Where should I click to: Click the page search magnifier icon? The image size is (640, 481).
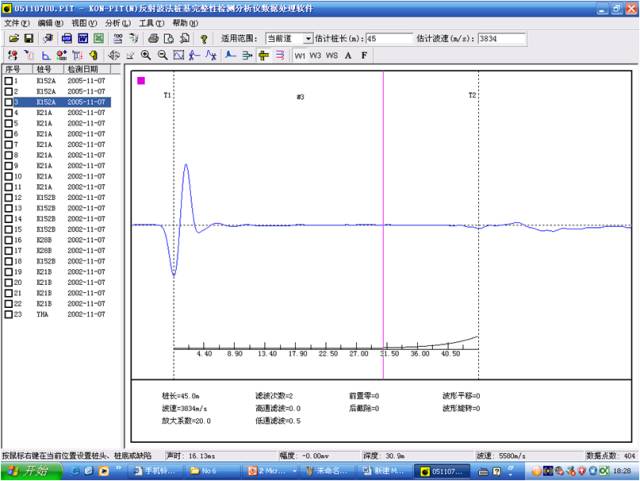pyautogui.click(x=185, y=39)
